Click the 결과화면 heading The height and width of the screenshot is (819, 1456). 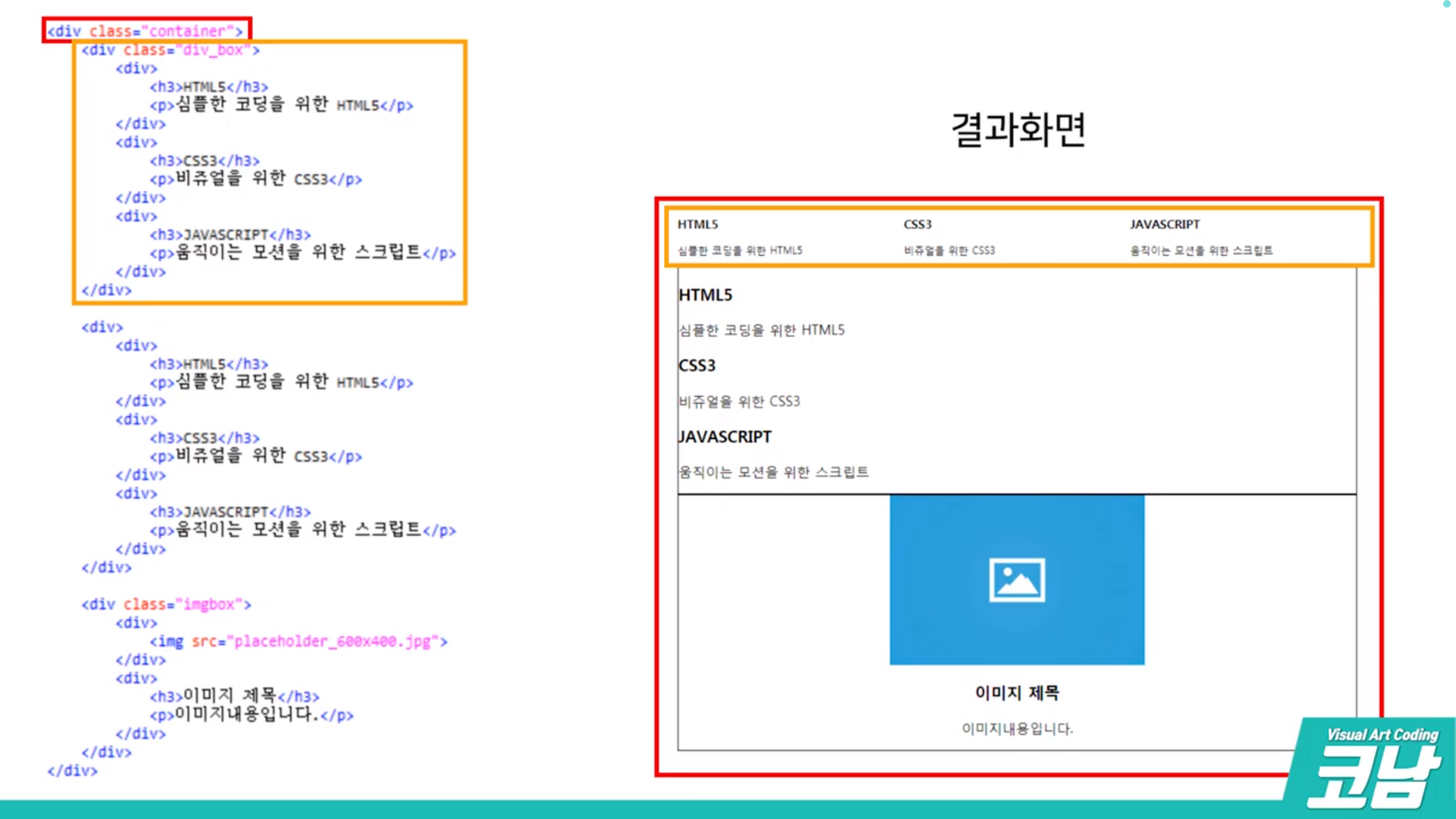point(1018,130)
